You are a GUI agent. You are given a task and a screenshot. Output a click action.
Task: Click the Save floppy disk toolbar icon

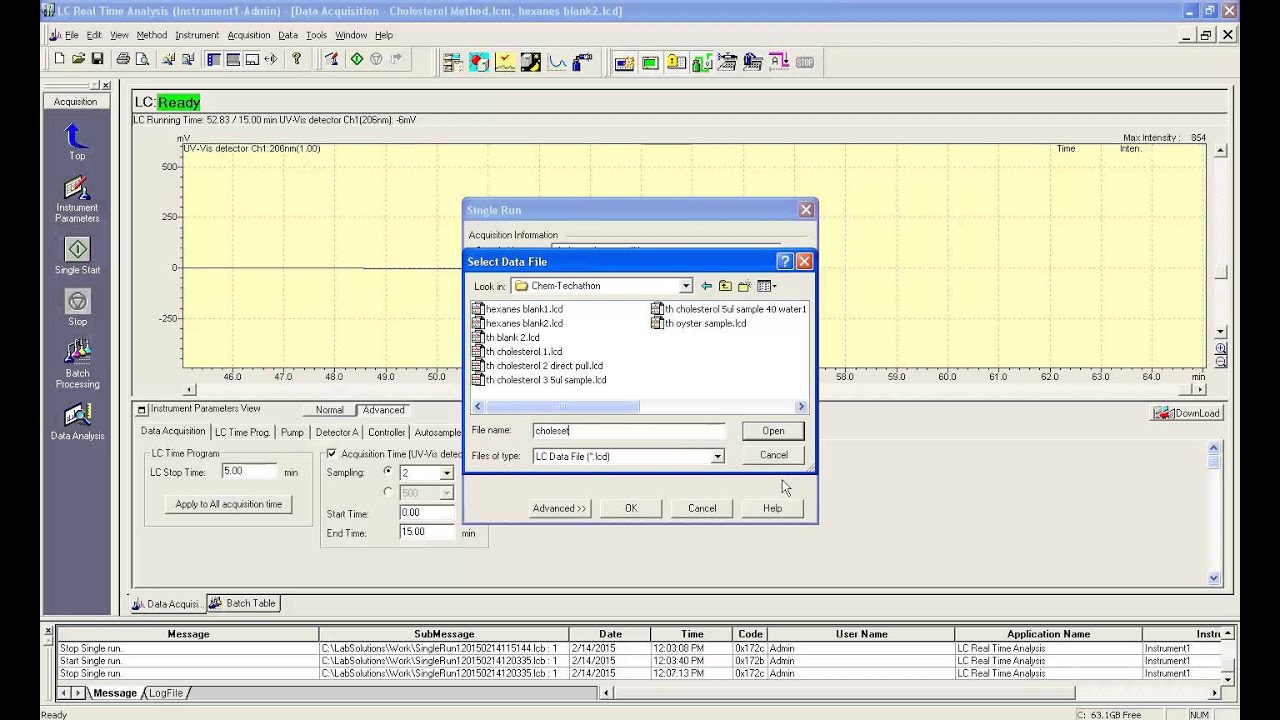coord(96,60)
